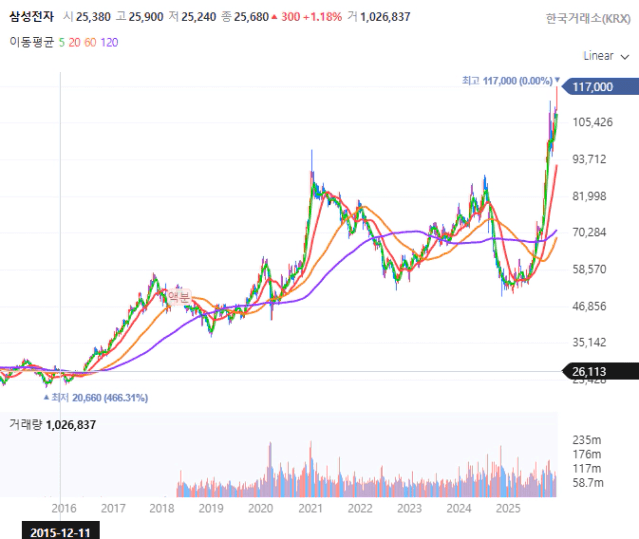Toggle the 60-day moving average

coord(90,42)
